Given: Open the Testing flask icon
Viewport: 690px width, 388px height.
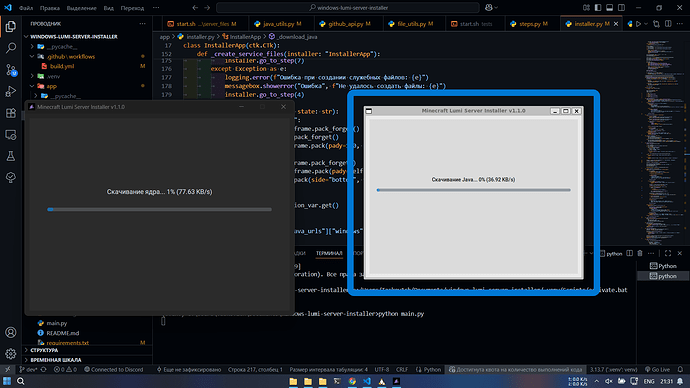Looking at the screenshot, I should pos(11,156).
